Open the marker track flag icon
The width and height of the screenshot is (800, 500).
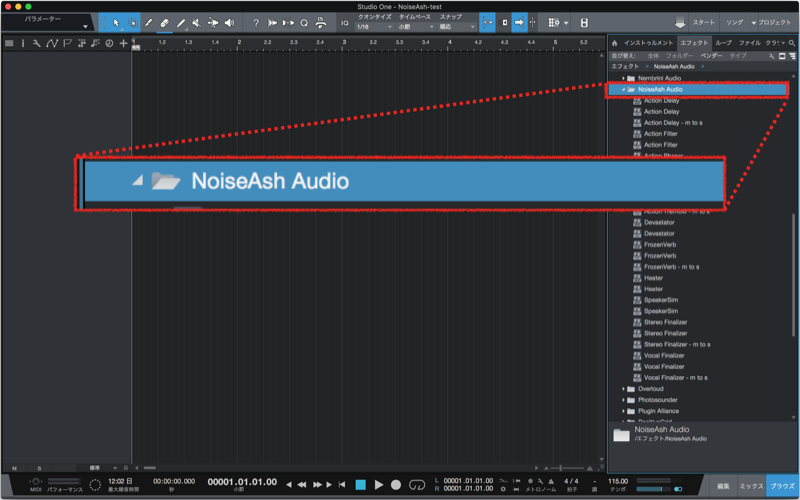click(x=67, y=43)
